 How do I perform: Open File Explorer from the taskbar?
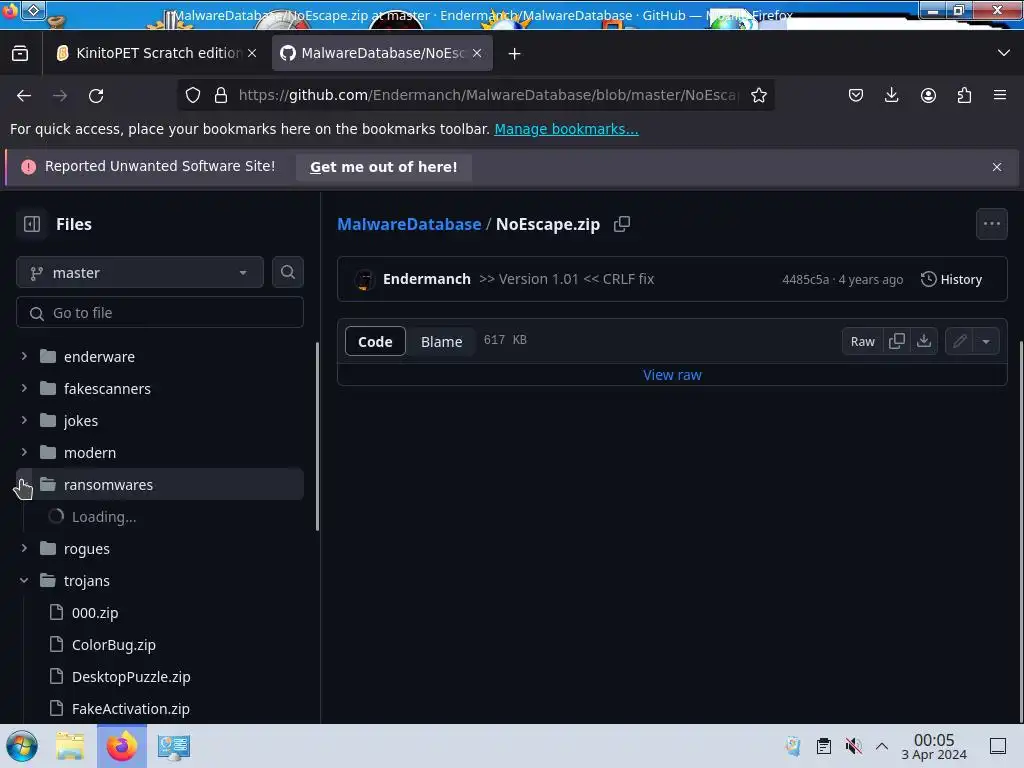70,746
